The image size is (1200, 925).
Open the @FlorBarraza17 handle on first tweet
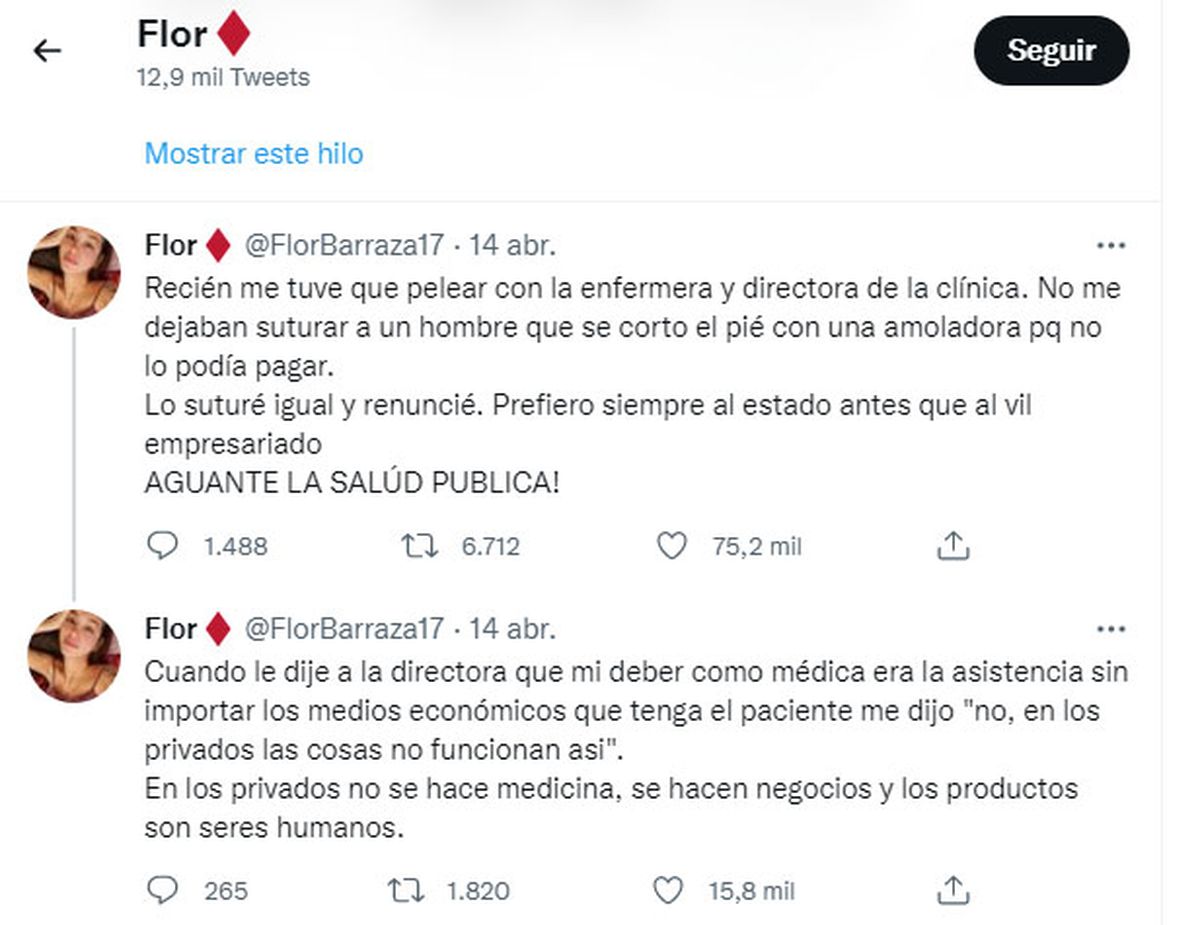click(x=343, y=245)
